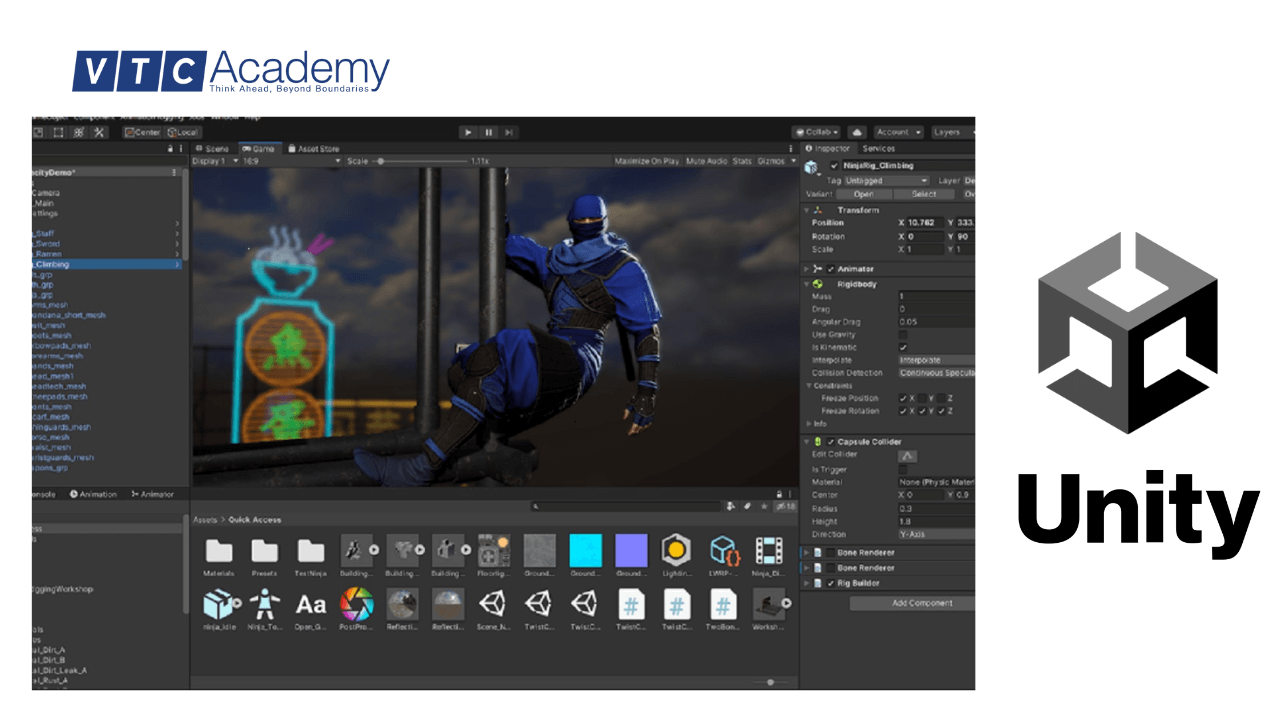Select the Play button in the toolbar
Screen dimensions: 1280x720
coord(468,132)
